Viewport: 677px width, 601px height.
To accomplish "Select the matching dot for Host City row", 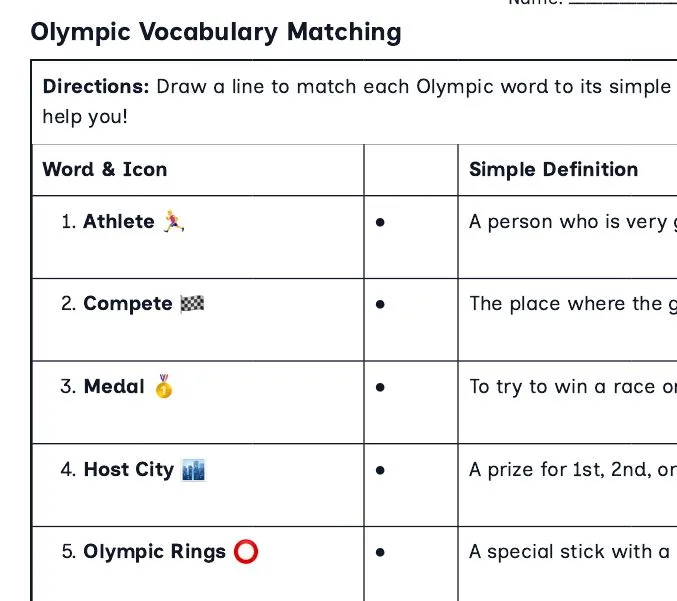I will (380, 470).
